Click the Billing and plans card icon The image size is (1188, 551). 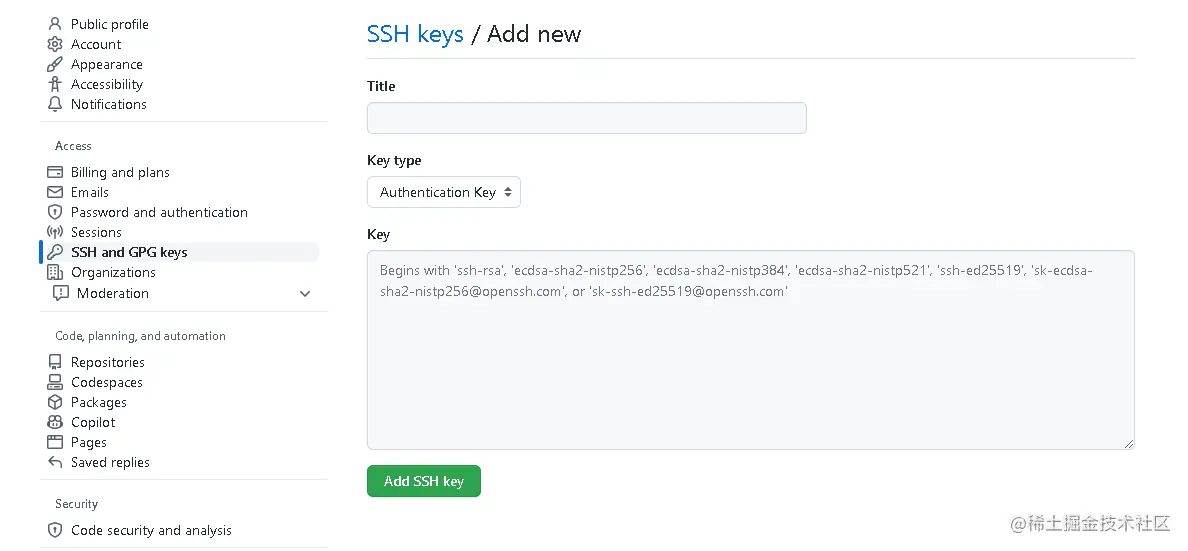tap(55, 172)
